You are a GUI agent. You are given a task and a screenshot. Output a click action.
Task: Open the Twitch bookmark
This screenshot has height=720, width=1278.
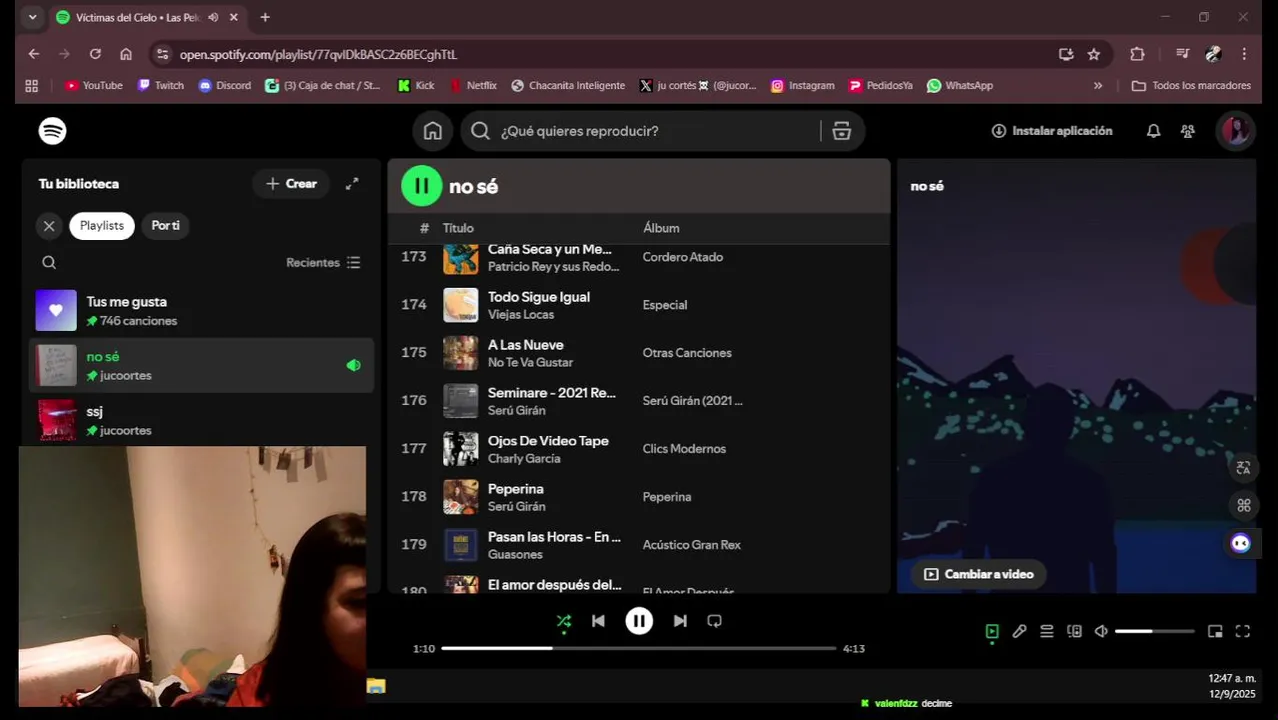pos(161,86)
